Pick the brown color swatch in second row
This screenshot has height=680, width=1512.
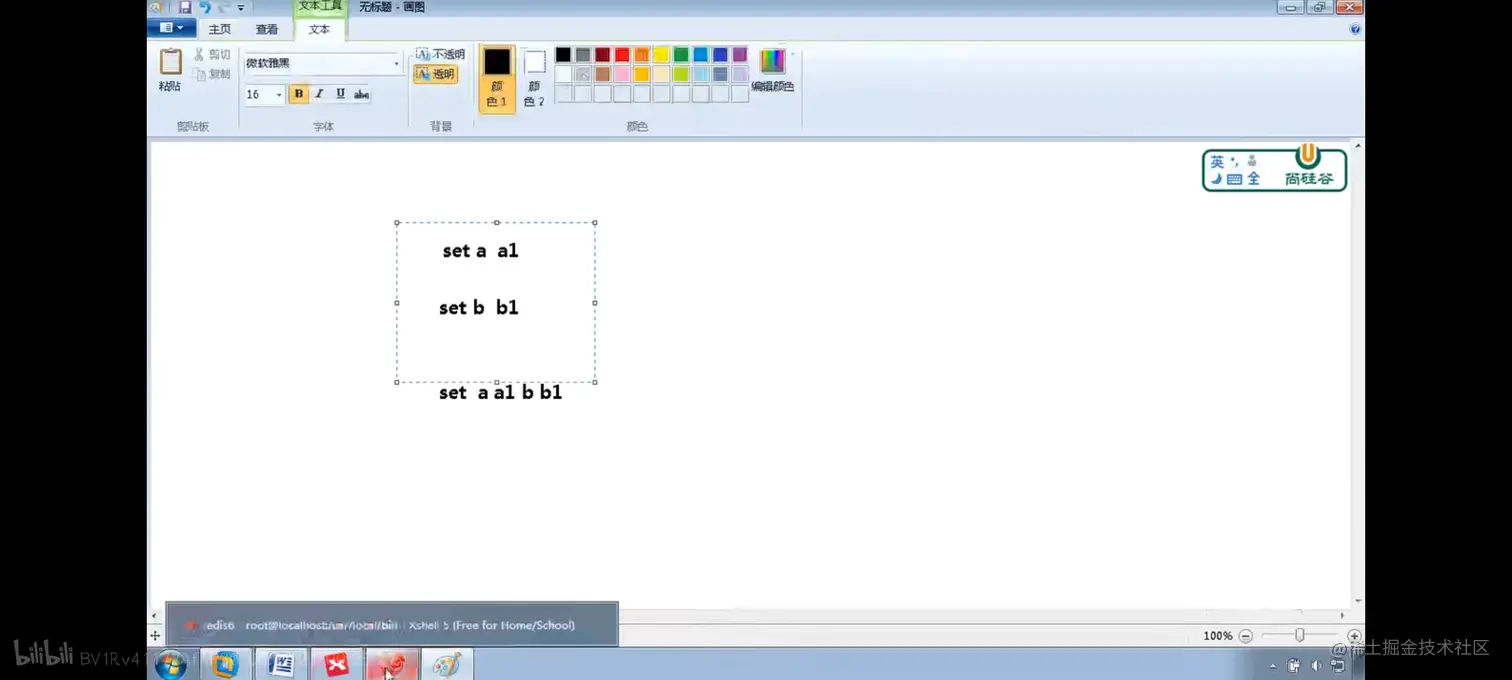603,74
